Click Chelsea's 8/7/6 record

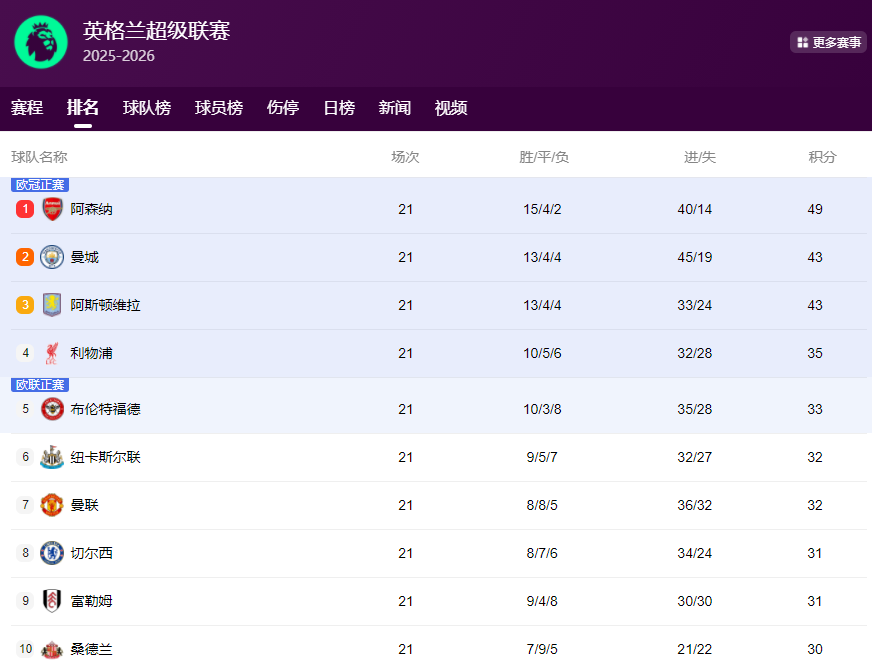tap(542, 553)
